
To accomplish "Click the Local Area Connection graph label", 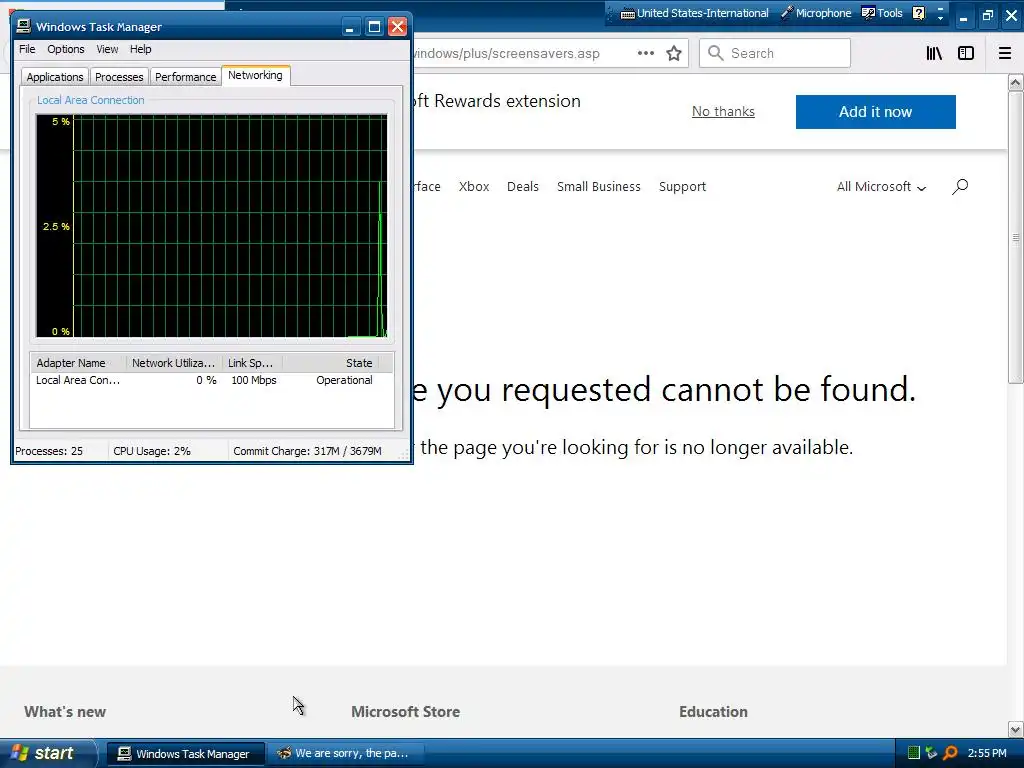I will (x=90, y=100).
